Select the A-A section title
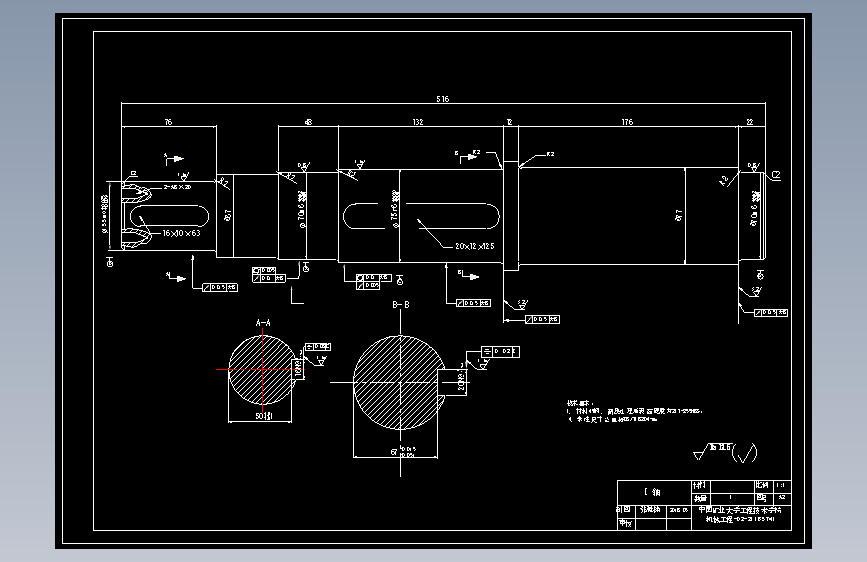 click(x=263, y=322)
